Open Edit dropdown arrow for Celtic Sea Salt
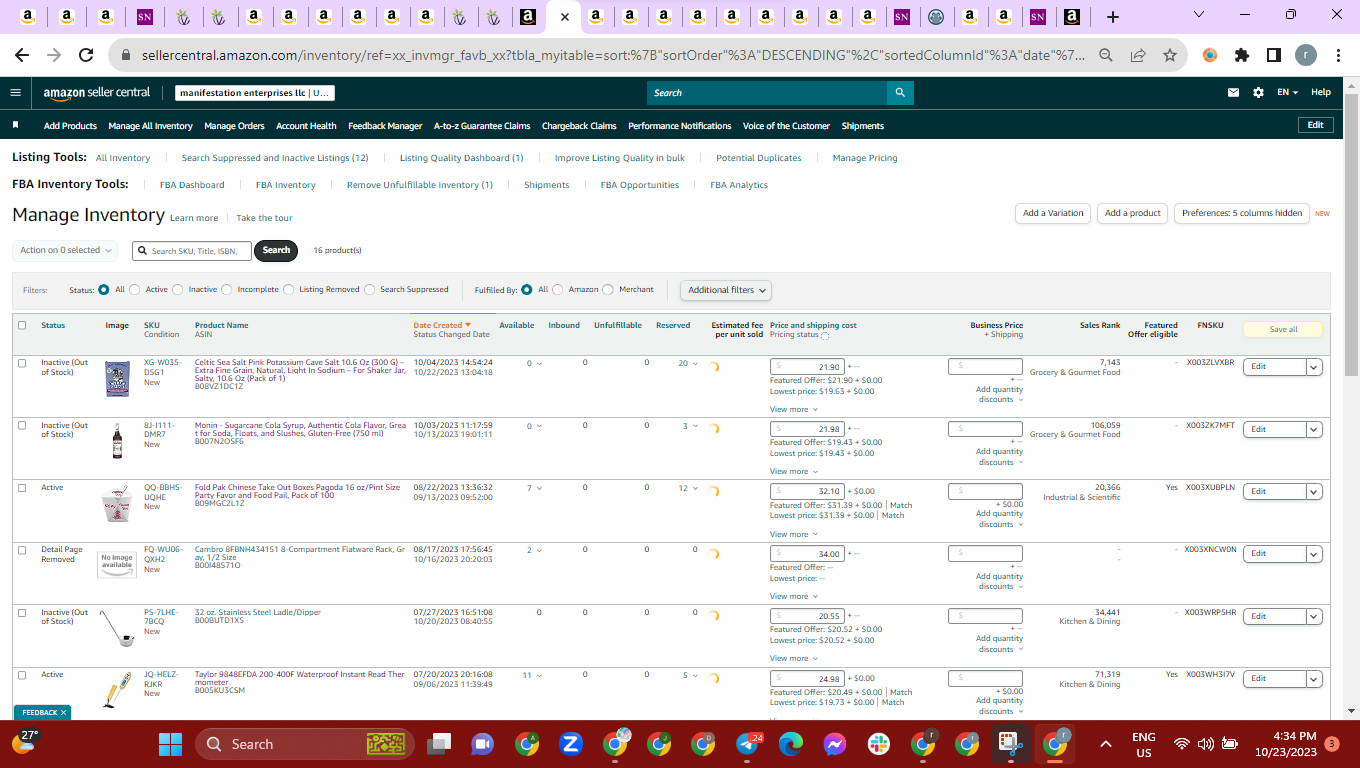Screen dimensions: 1360x768 tap(1314, 367)
